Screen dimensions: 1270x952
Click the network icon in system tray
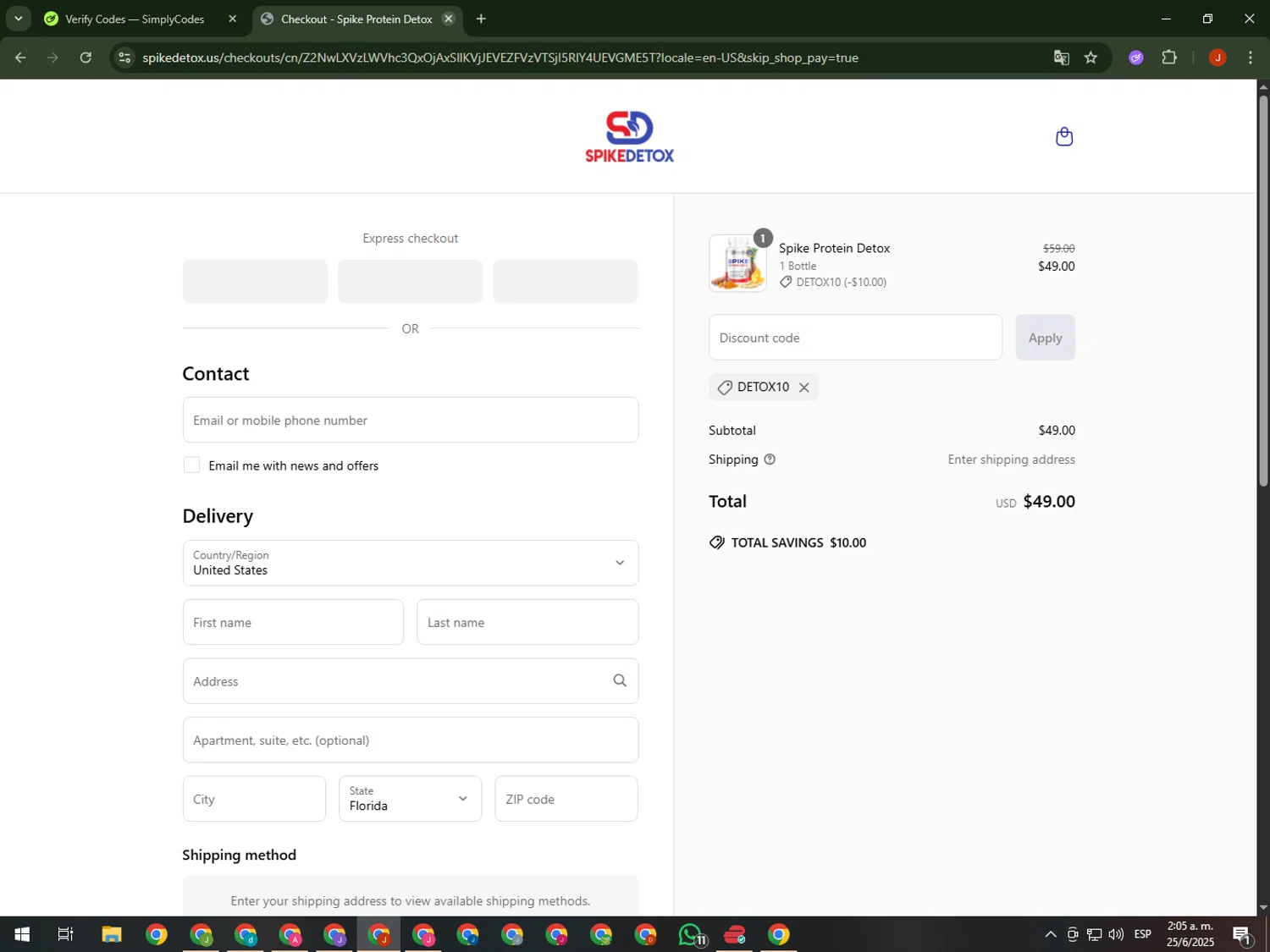click(1094, 934)
